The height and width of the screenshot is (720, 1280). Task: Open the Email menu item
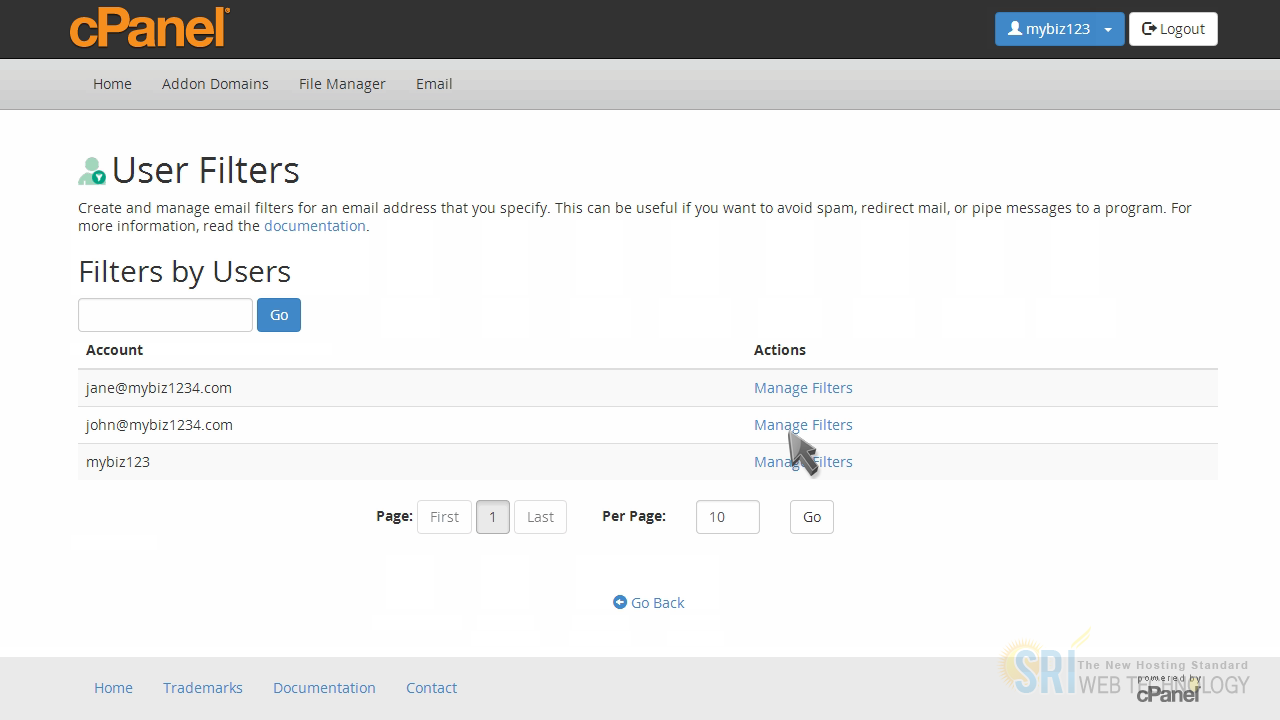434,84
